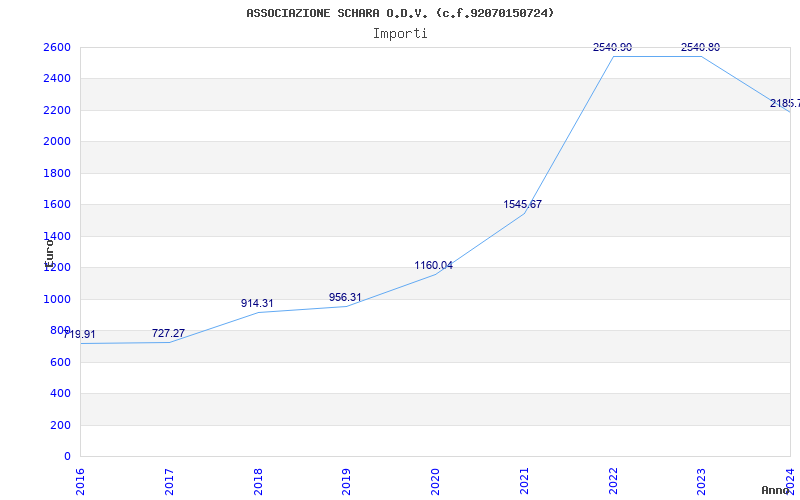The height and width of the screenshot is (500, 800).
Task: Click the 2023 x-axis year label
Action: coord(702,482)
